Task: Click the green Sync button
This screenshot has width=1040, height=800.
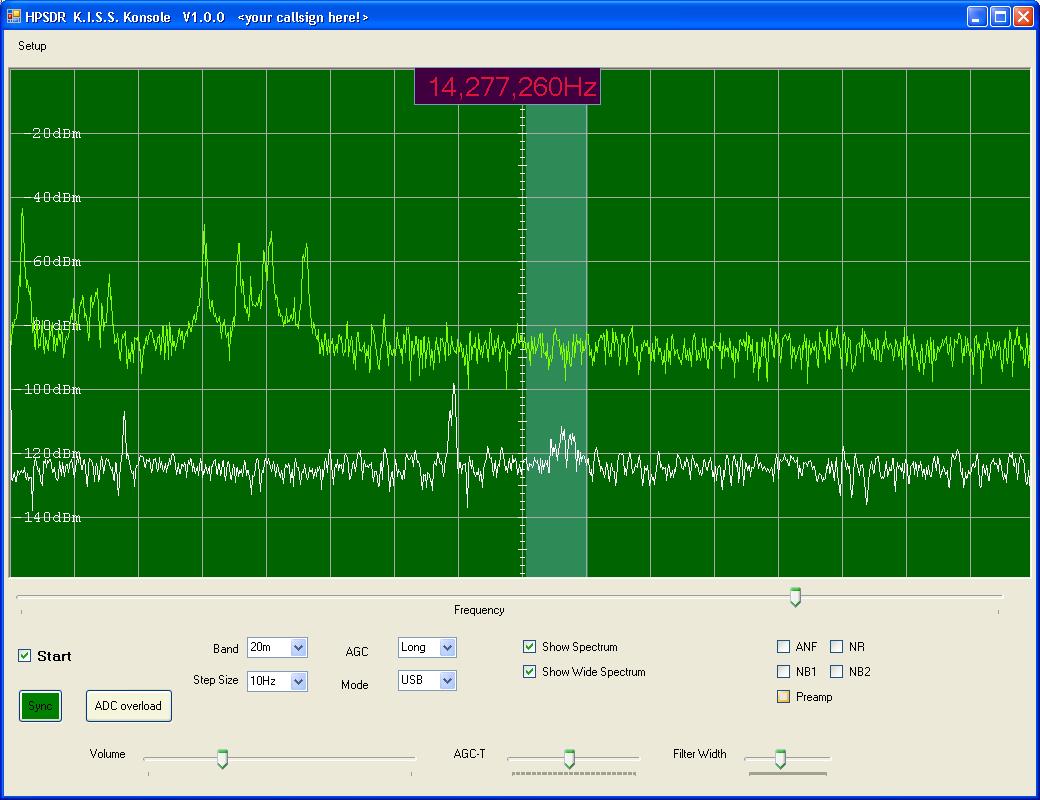Action: (x=40, y=706)
